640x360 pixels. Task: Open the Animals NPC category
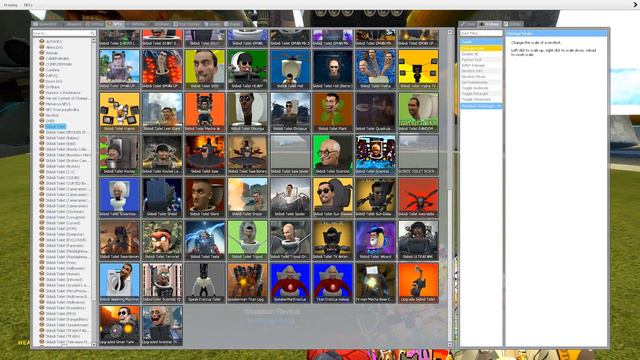pyautogui.click(x=52, y=53)
